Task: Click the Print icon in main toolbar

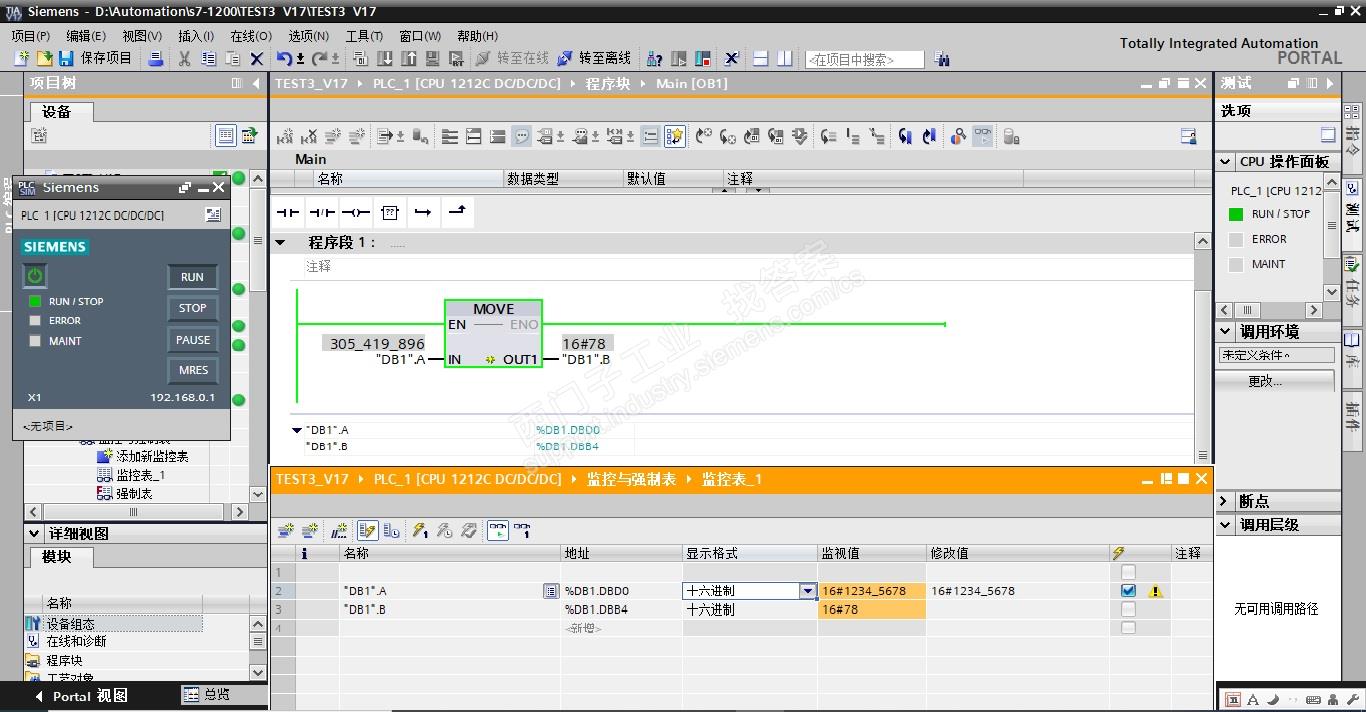Action: click(x=155, y=59)
